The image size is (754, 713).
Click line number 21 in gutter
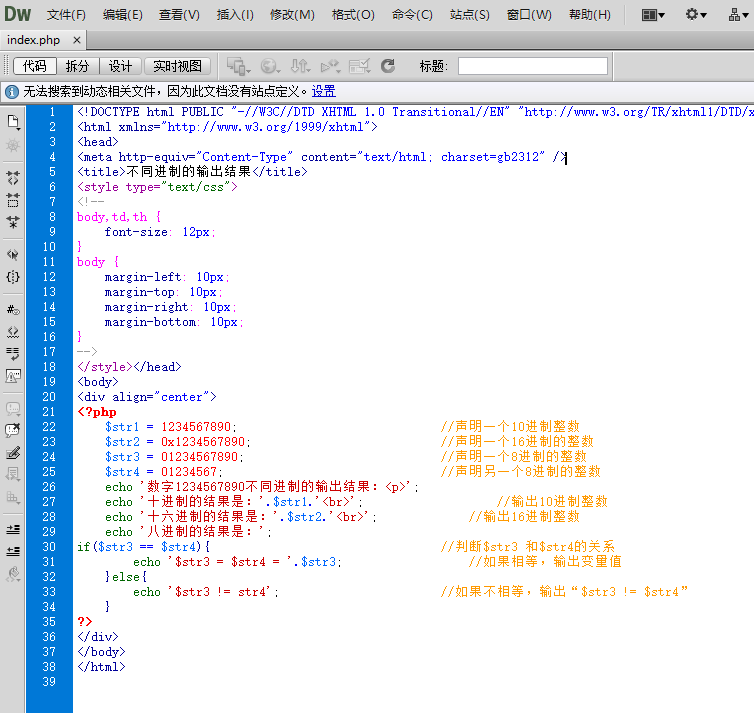[49, 412]
